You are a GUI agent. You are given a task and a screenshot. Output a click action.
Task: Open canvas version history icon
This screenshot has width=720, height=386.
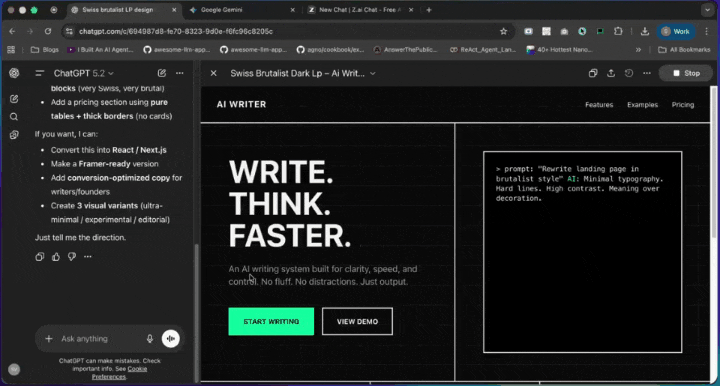pos(629,73)
